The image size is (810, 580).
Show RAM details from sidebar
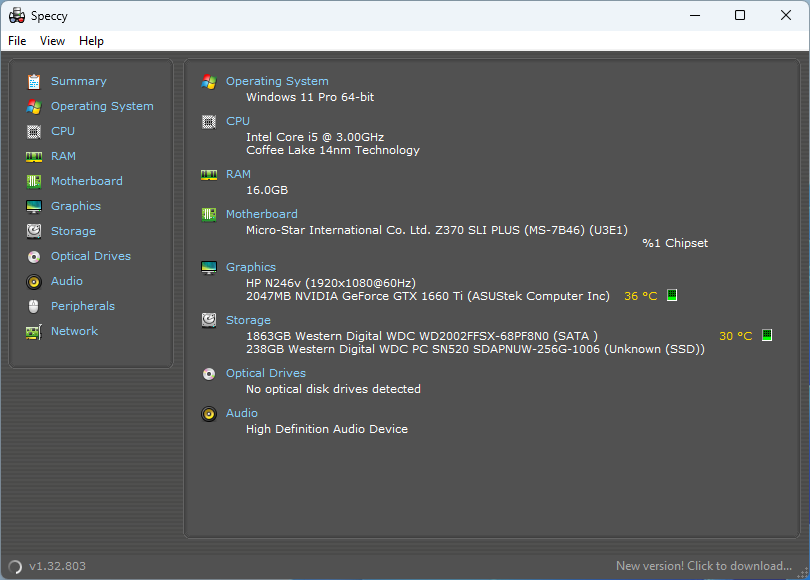(63, 156)
